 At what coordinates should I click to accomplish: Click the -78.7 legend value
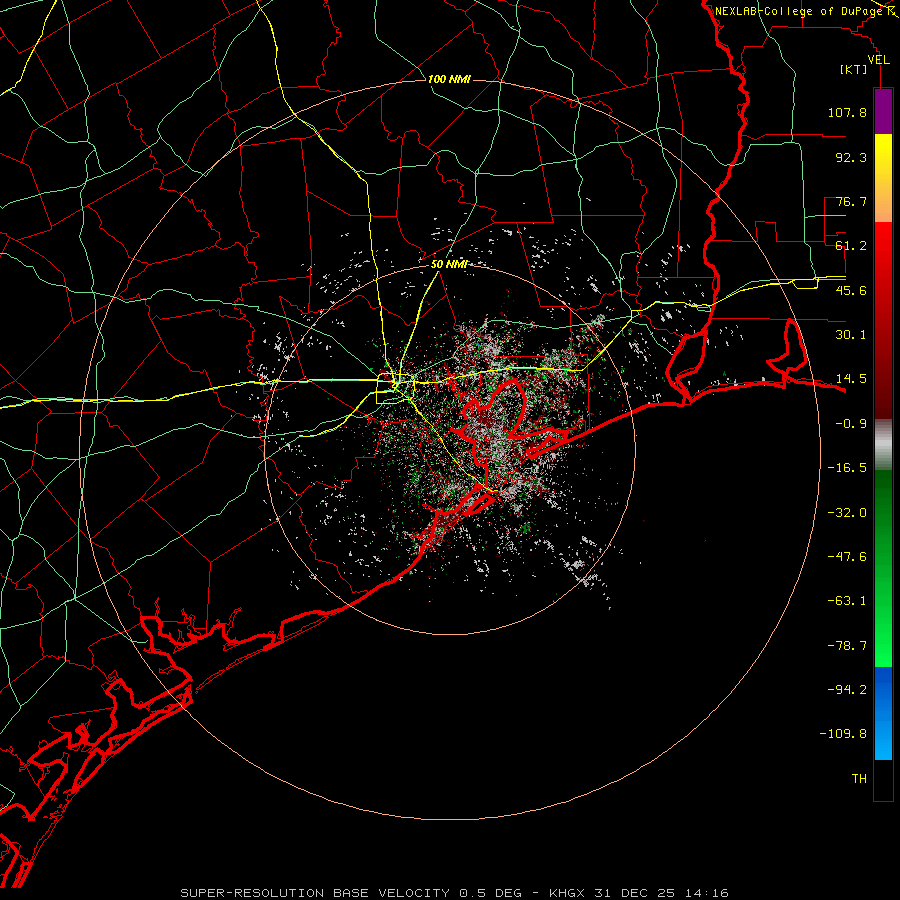click(847, 646)
